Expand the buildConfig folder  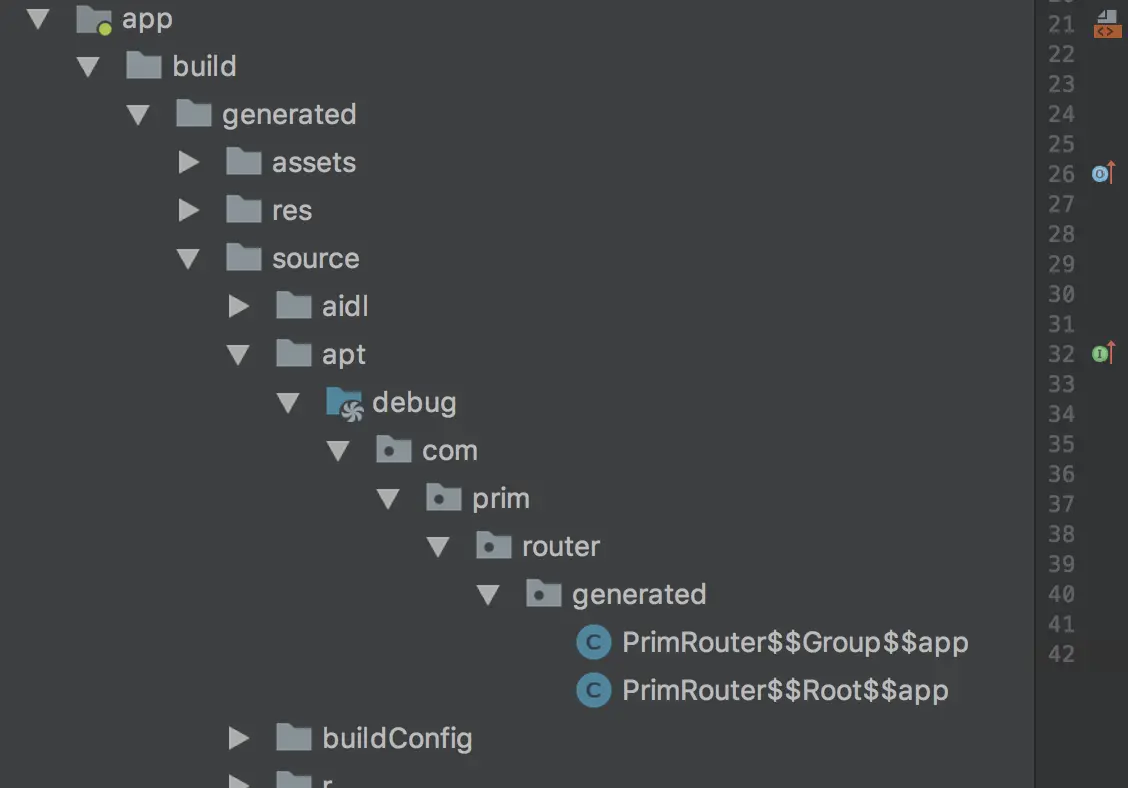point(238,738)
